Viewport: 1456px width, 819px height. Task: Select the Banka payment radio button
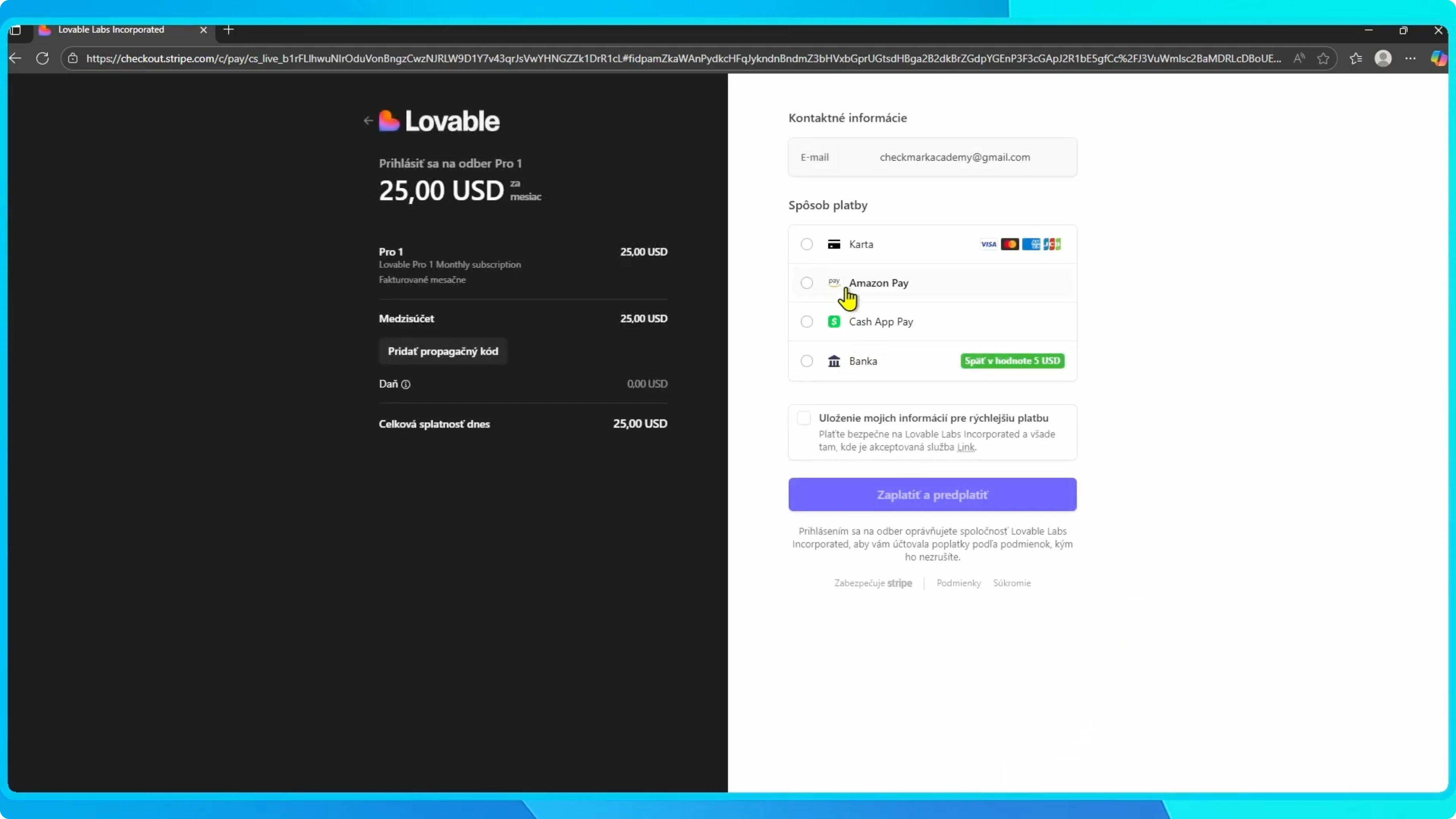(x=807, y=361)
